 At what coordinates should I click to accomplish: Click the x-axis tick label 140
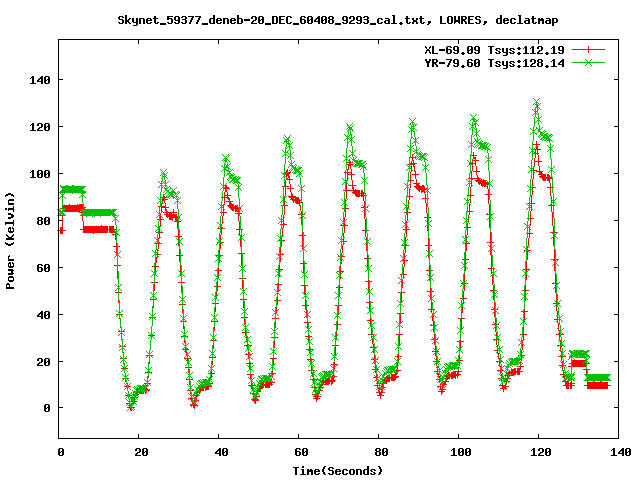coord(621,452)
